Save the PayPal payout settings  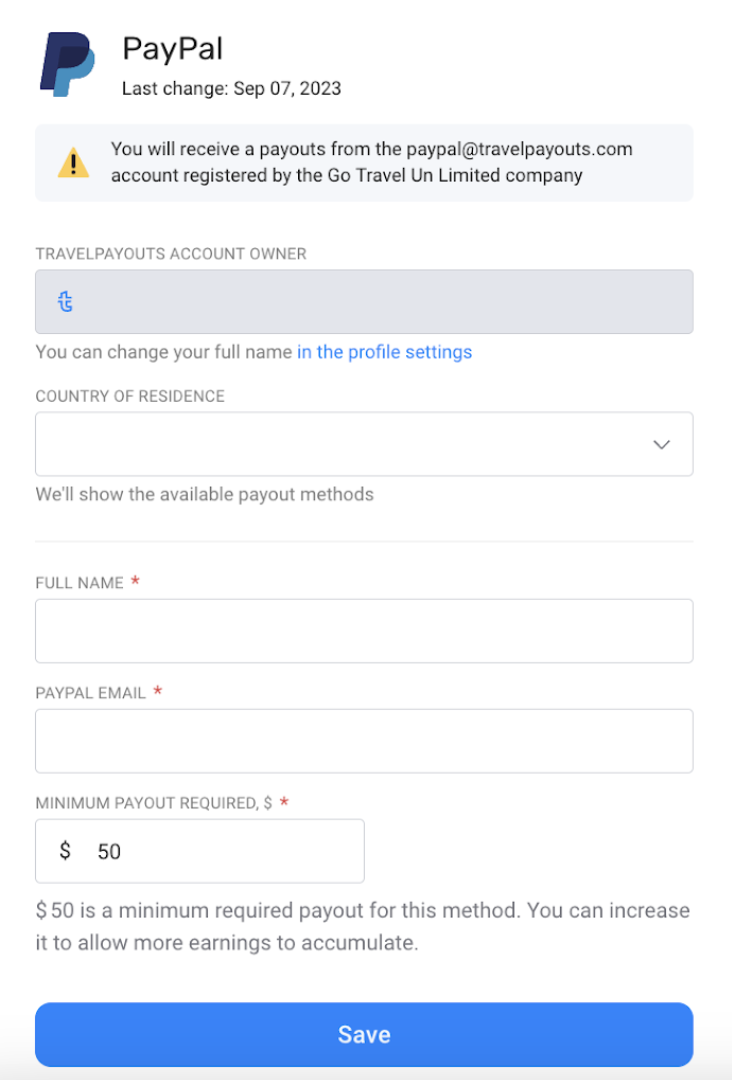pos(364,1035)
